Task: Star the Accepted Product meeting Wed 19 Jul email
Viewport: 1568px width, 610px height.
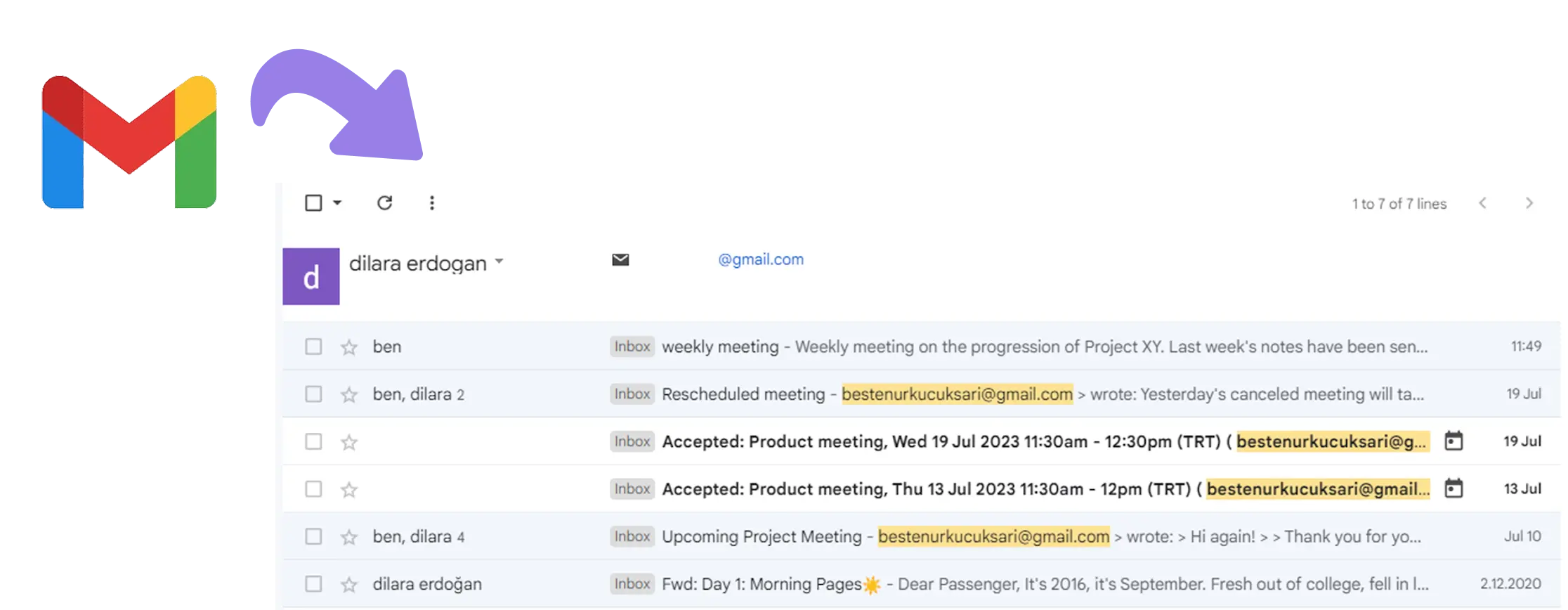Action: click(x=349, y=441)
